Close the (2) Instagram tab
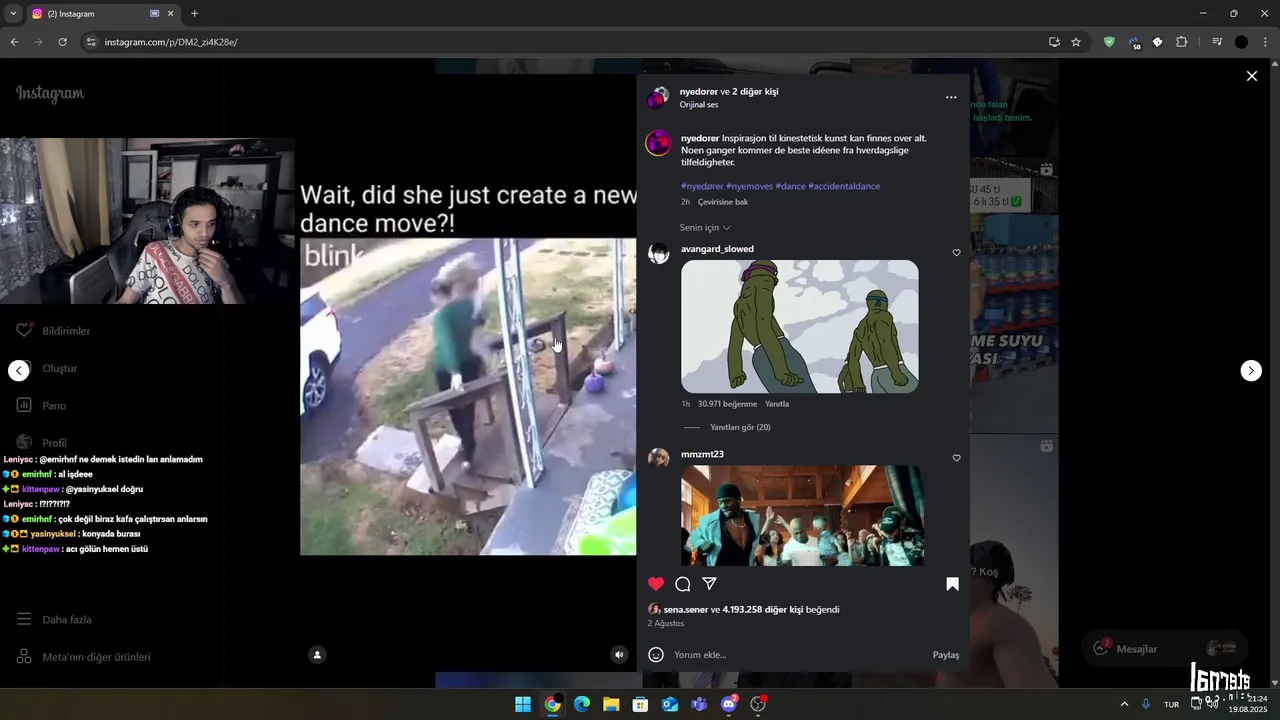This screenshot has height=720, width=1280. pos(171,14)
